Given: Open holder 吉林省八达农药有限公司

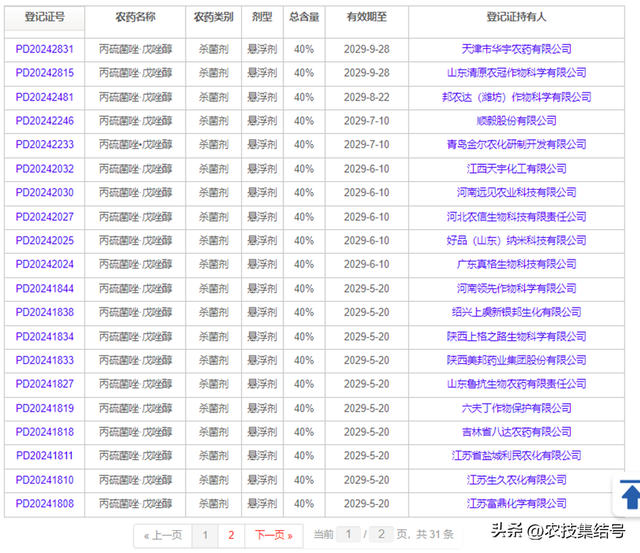Looking at the screenshot, I should pos(516,432).
